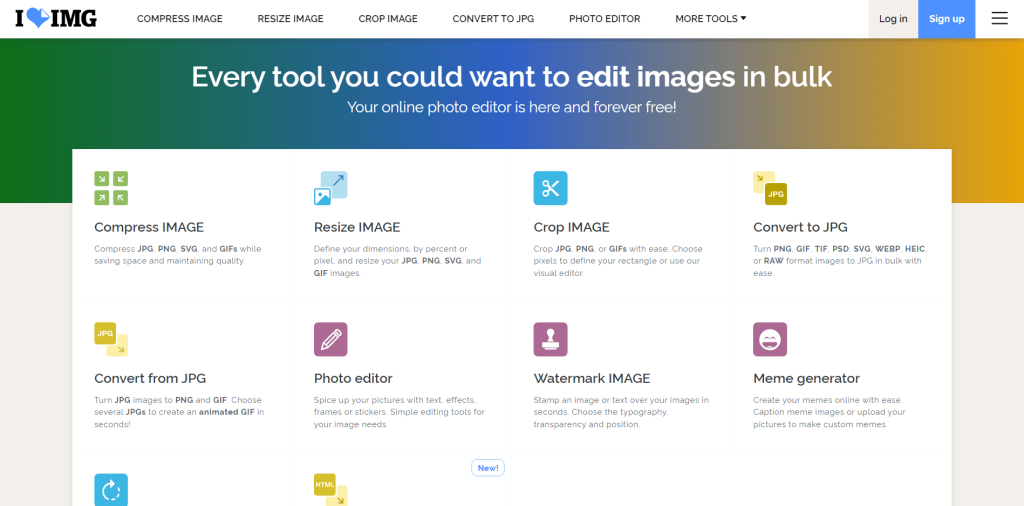Click the 'Spice up your pictures' description
The height and width of the screenshot is (506, 1024).
click(399, 412)
